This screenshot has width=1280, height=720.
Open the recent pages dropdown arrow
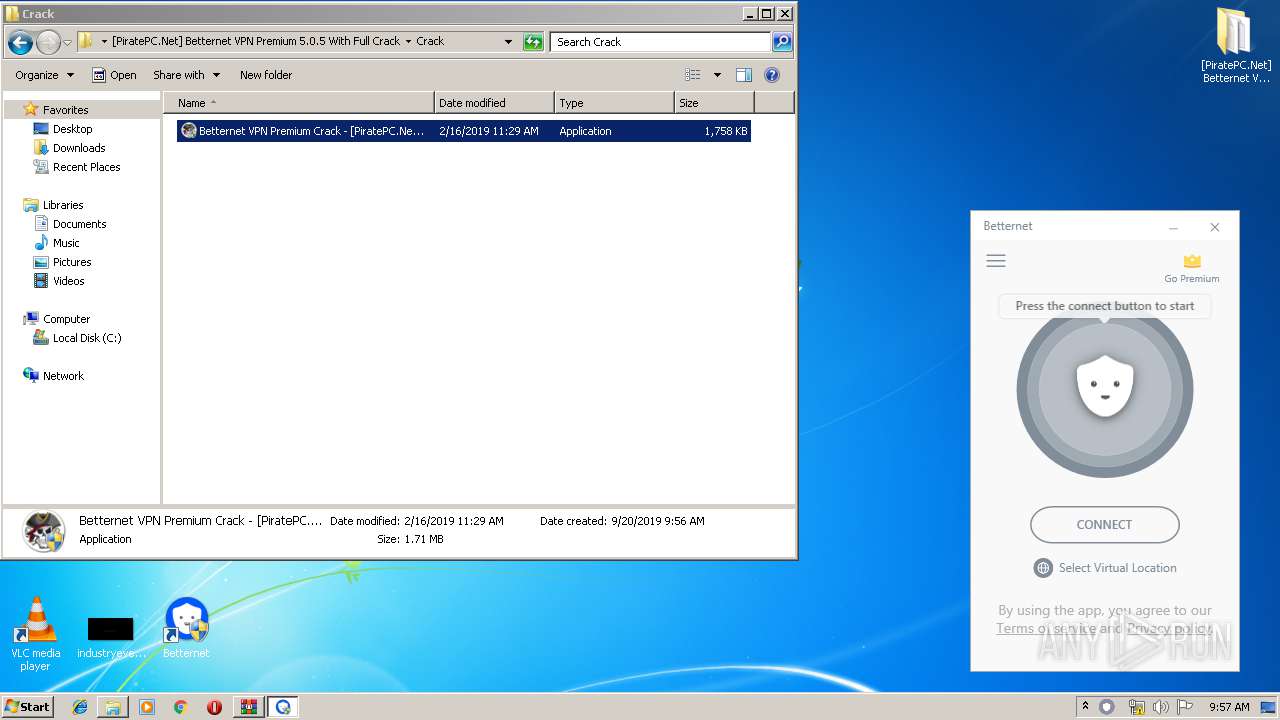pos(67,42)
